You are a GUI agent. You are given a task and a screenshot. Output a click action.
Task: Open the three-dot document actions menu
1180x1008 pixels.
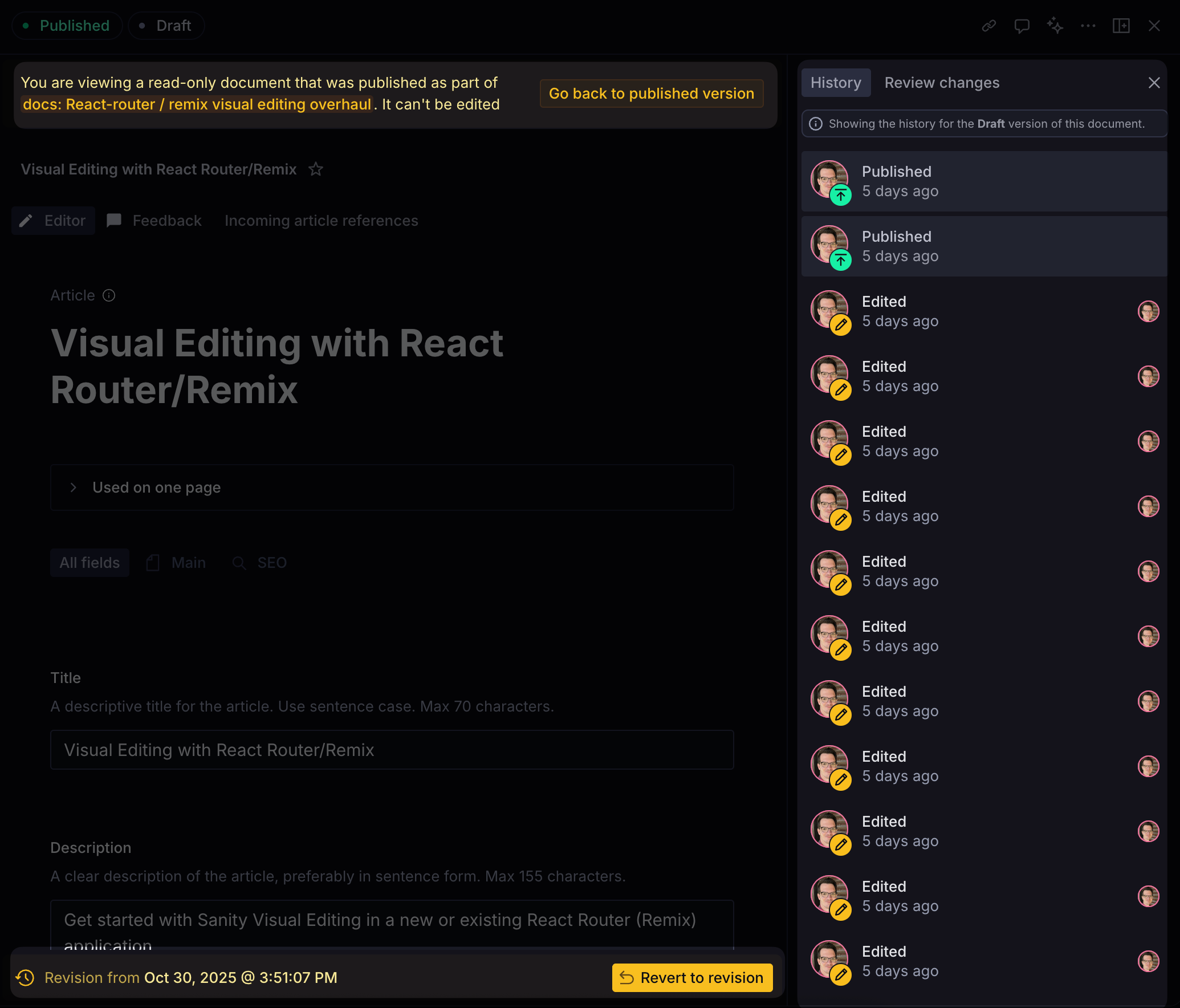click(1088, 26)
